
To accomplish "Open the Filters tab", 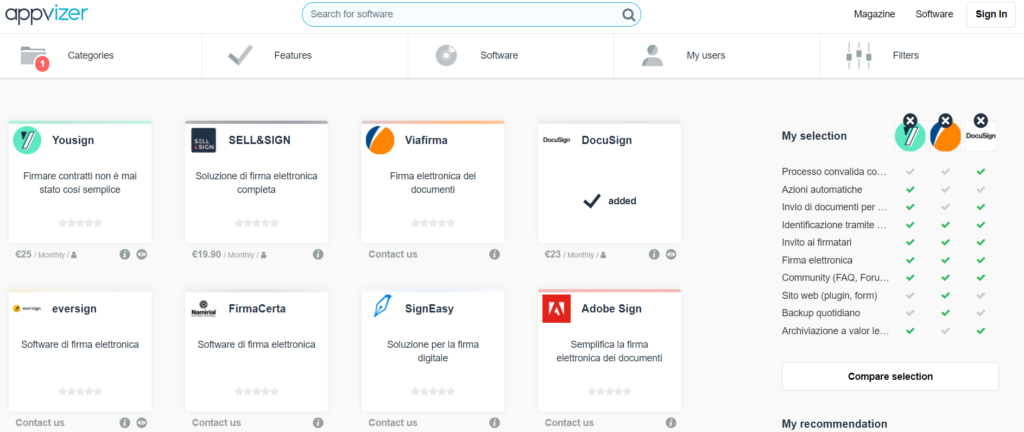I will pyautogui.click(x=921, y=55).
